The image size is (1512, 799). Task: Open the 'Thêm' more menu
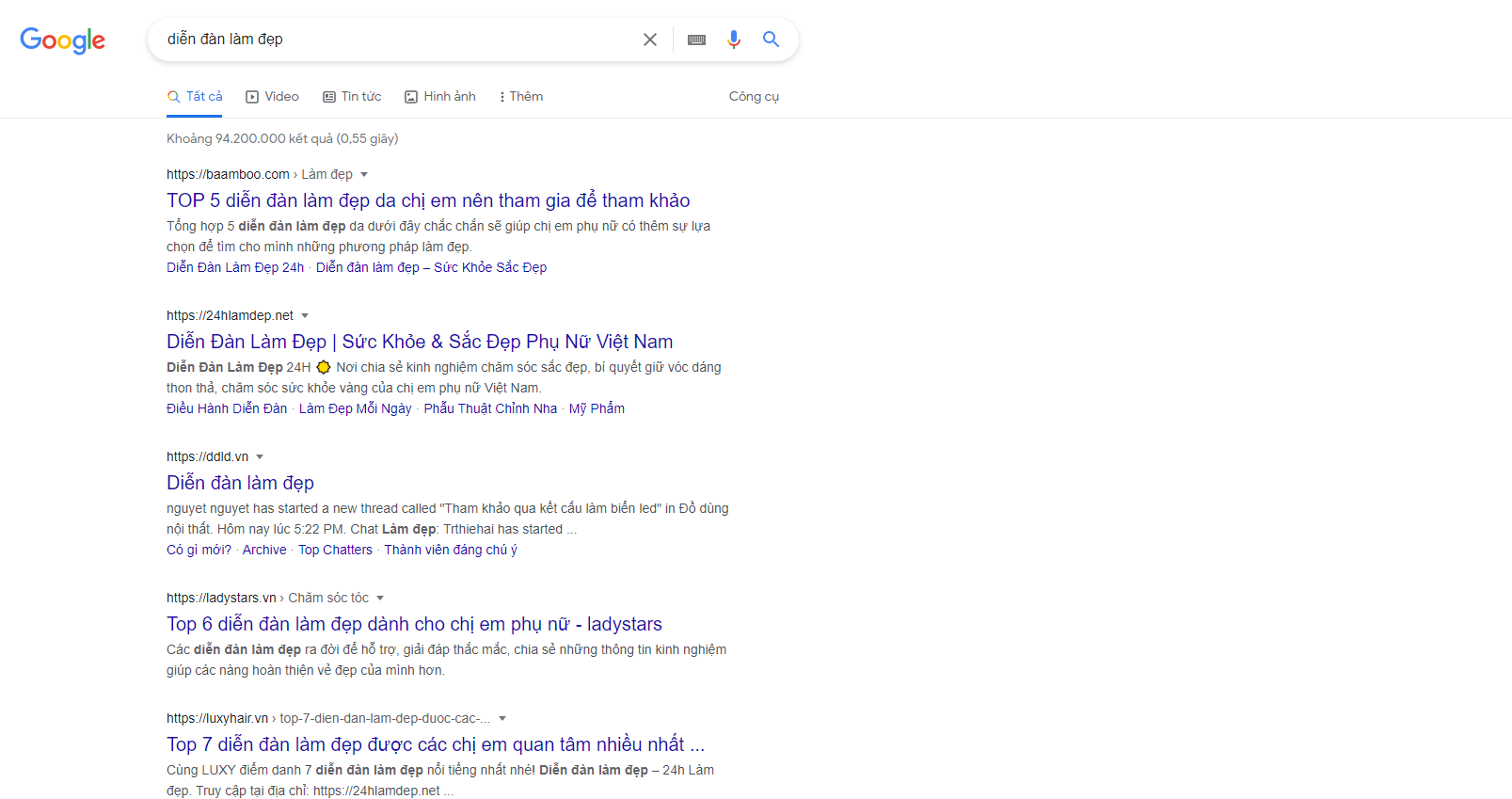tap(521, 96)
